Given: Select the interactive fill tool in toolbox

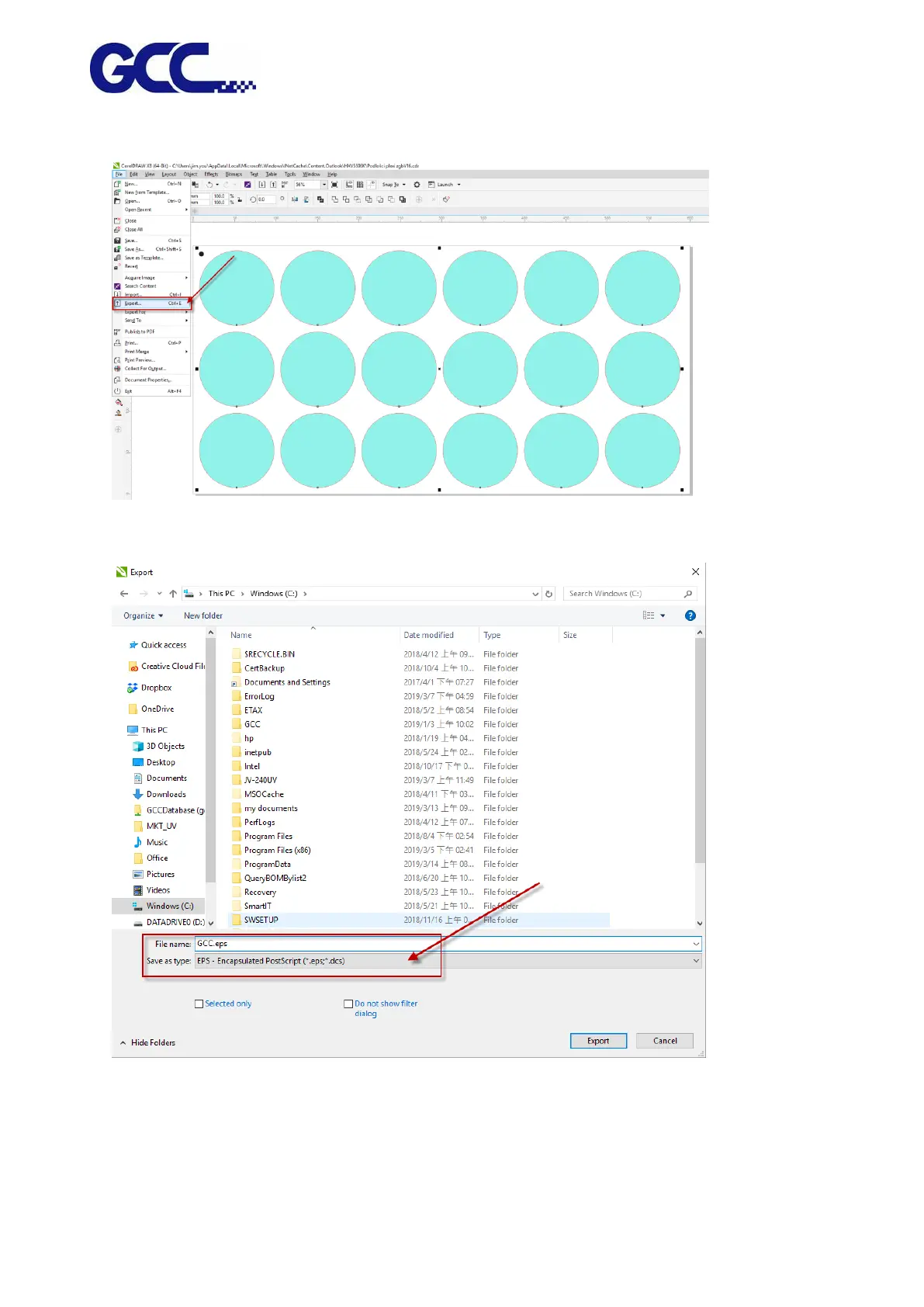Looking at the screenshot, I should click(x=119, y=402).
